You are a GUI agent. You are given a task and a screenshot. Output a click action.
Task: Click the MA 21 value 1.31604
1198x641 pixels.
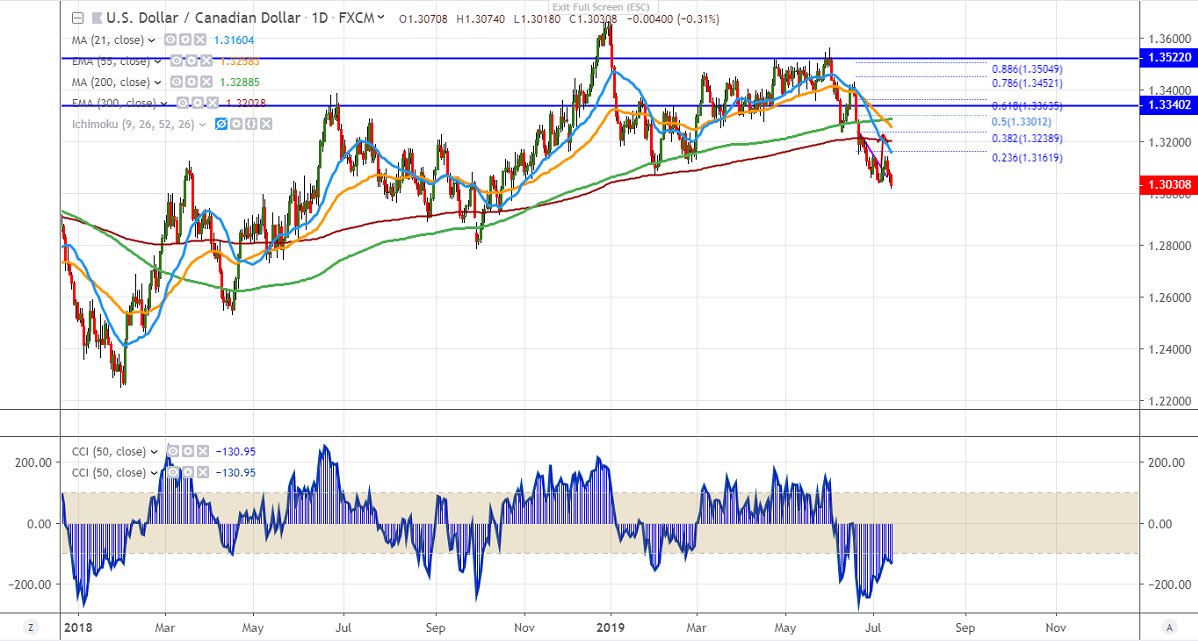pos(236,40)
